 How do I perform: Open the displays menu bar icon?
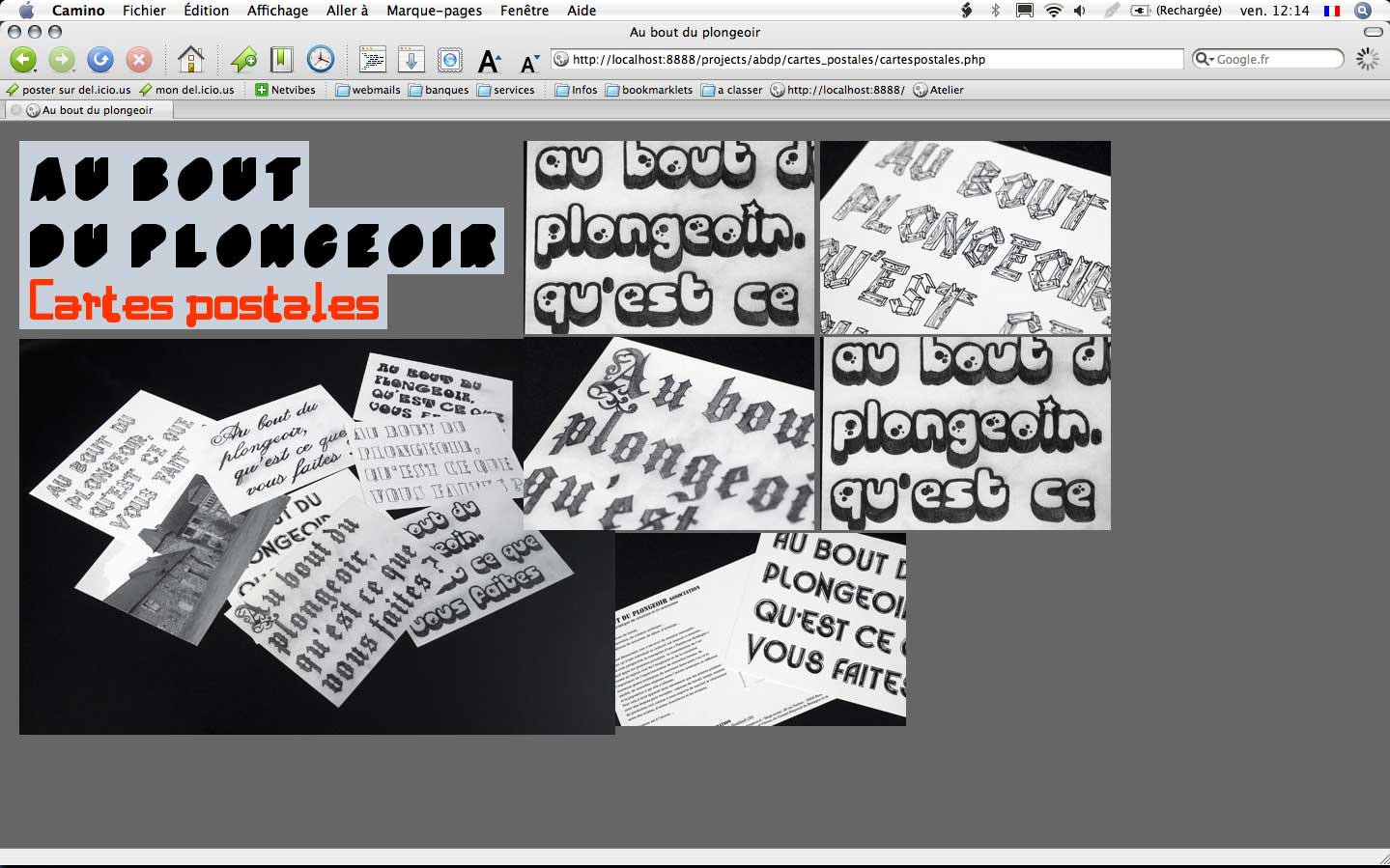pyautogui.click(x=1024, y=11)
